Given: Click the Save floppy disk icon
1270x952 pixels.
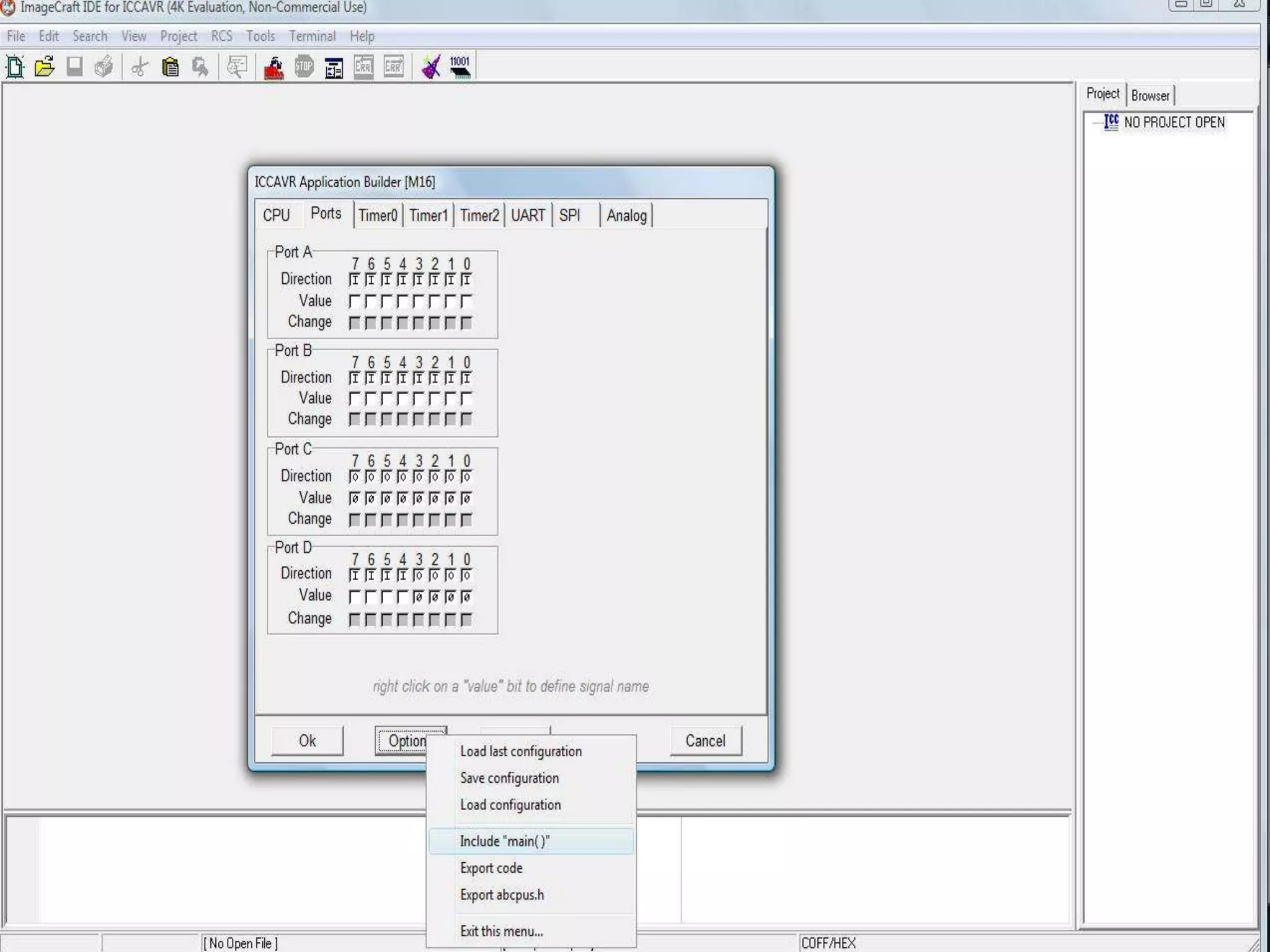Looking at the screenshot, I should point(74,67).
